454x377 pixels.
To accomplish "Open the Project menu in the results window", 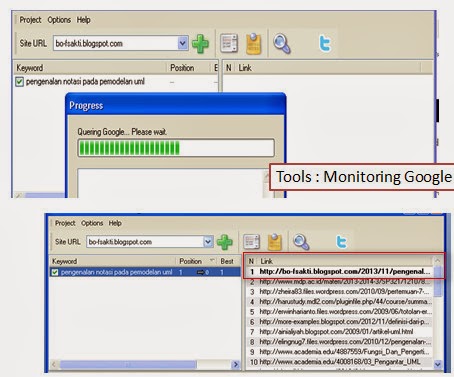I will pyautogui.click(x=65, y=223).
